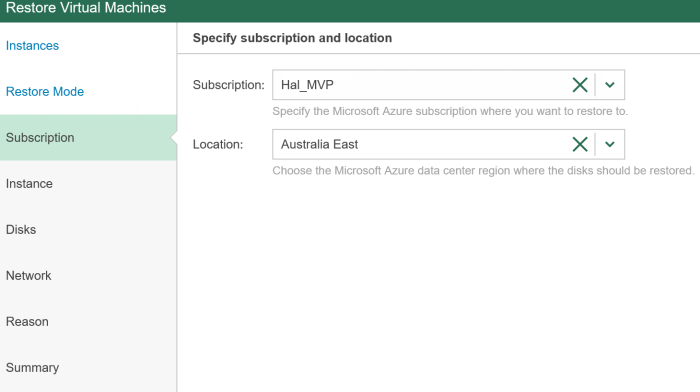Click the 'Subscription:' field label
Image resolution: width=700 pixels, height=392 pixels.
coord(229,85)
